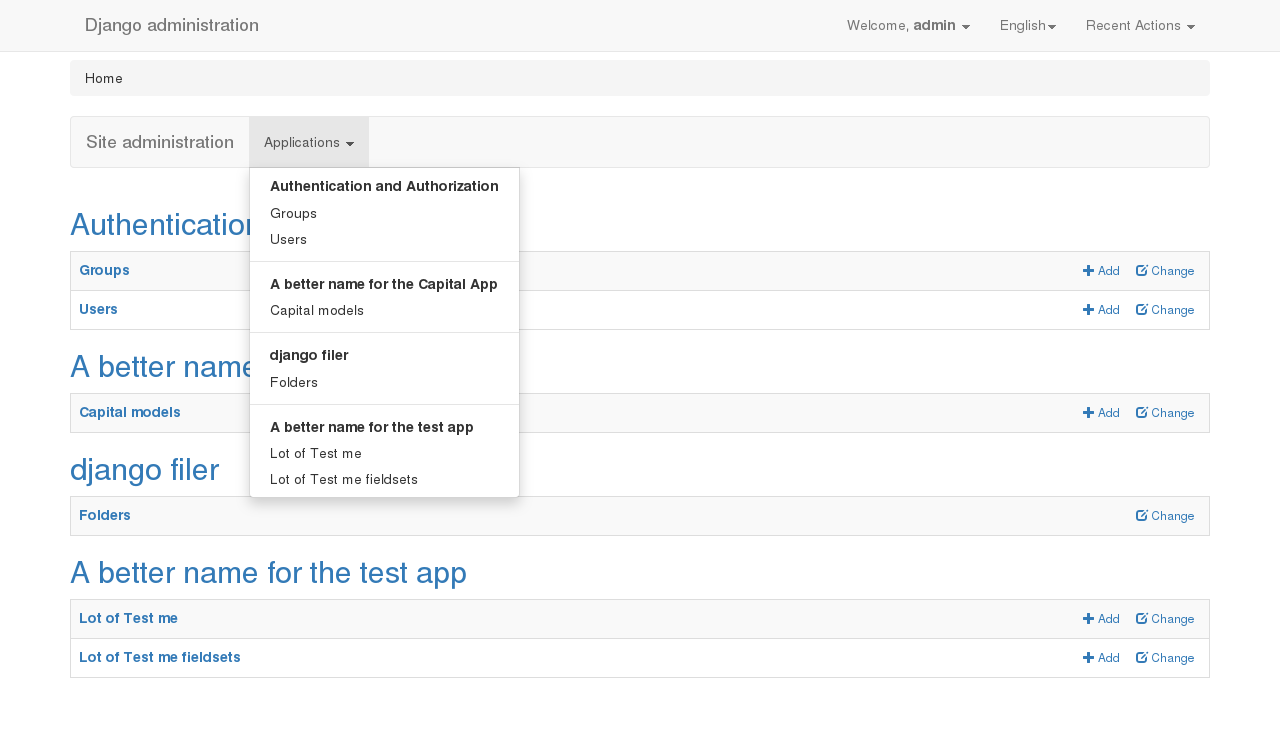The height and width of the screenshot is (738, 1280).
Task: Click the edit icon in the Lot of Test me row
Action: click(1141, 619)
